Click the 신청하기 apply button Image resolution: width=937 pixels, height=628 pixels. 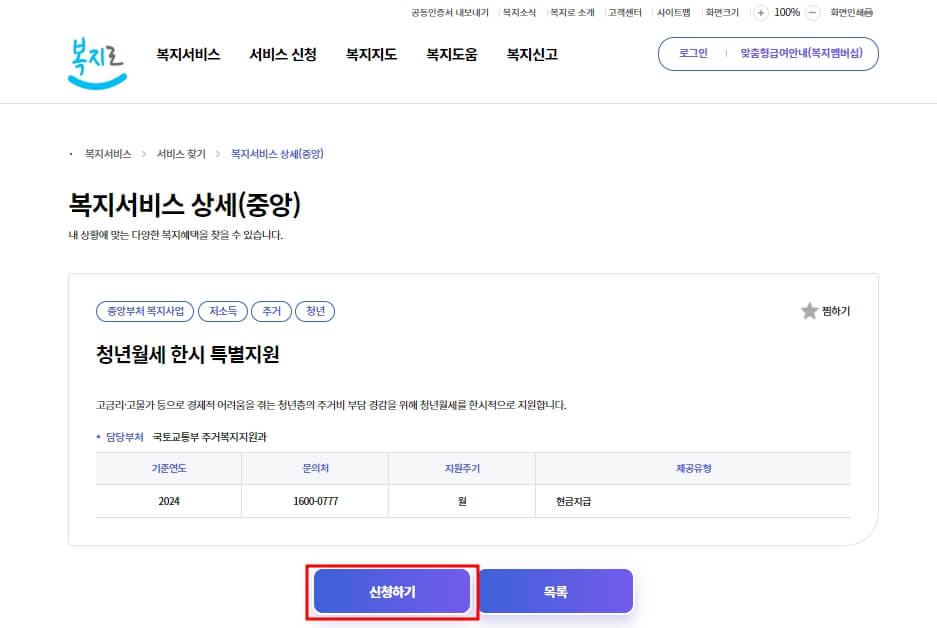[392, 590]
